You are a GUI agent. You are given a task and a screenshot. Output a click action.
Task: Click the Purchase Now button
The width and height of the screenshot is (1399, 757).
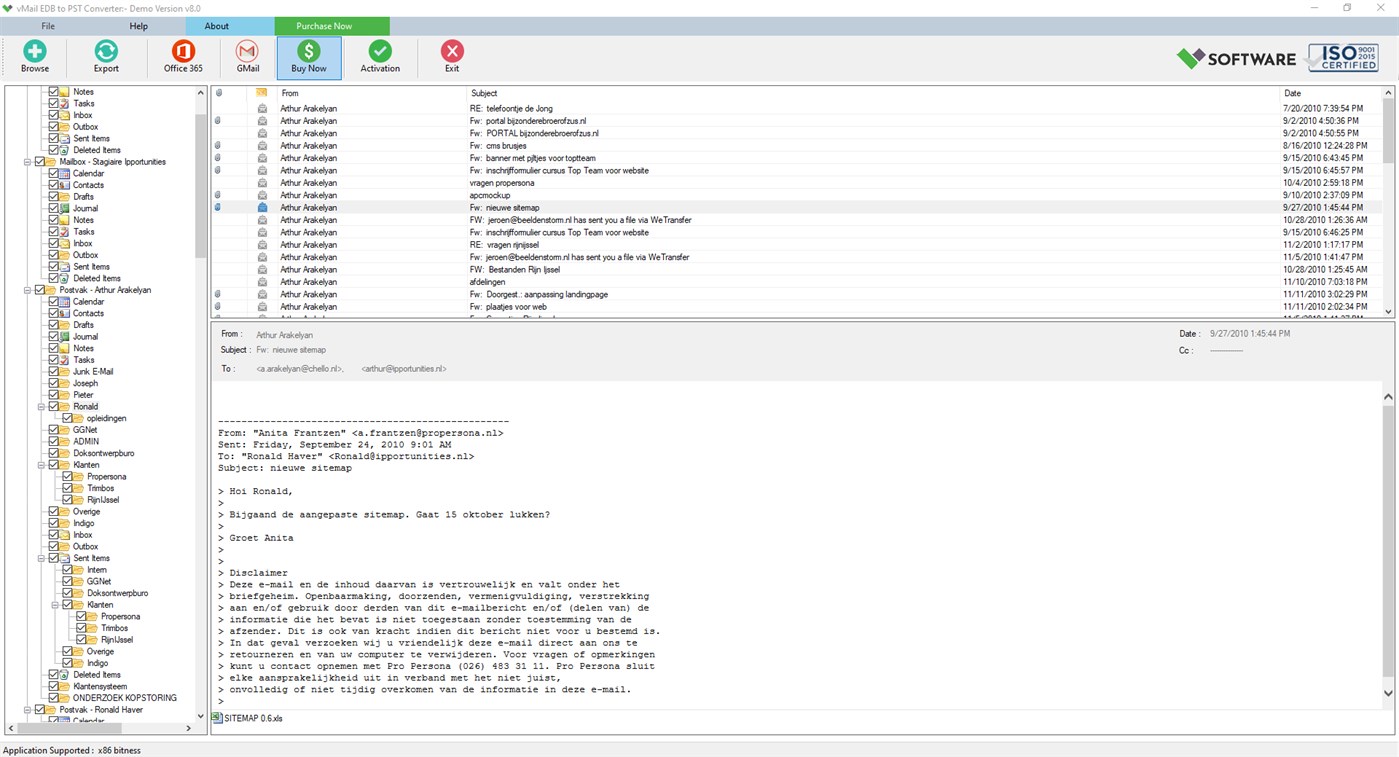(323, 25)
